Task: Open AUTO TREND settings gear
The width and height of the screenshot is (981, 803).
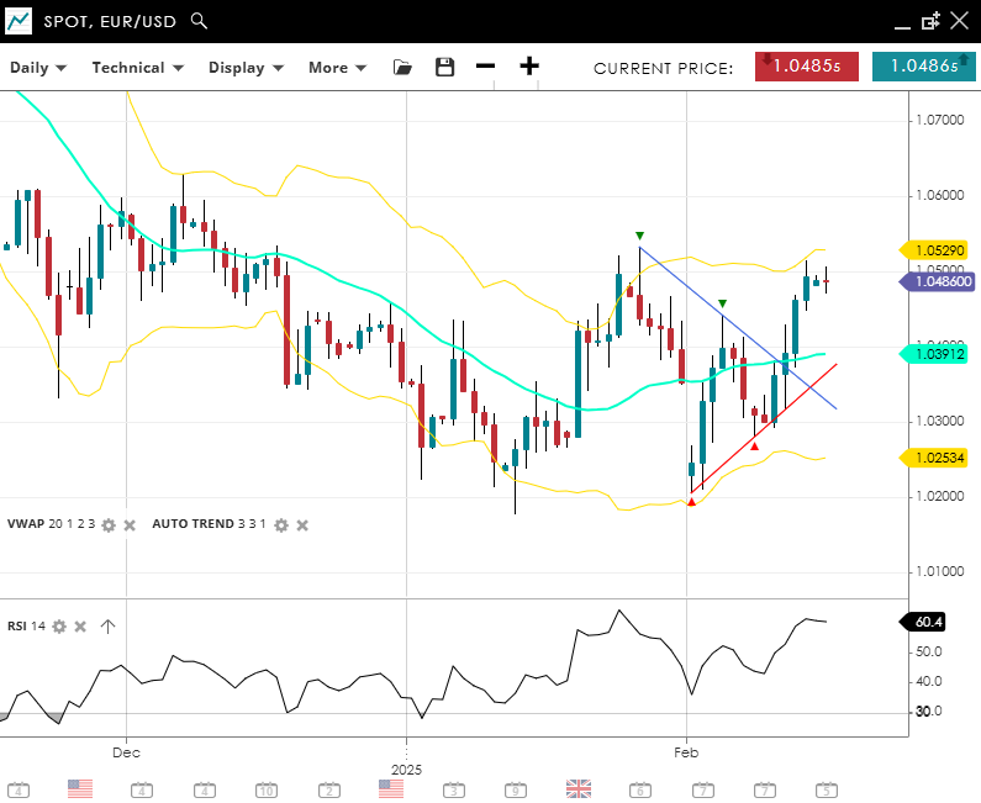Action: [281, 525]
